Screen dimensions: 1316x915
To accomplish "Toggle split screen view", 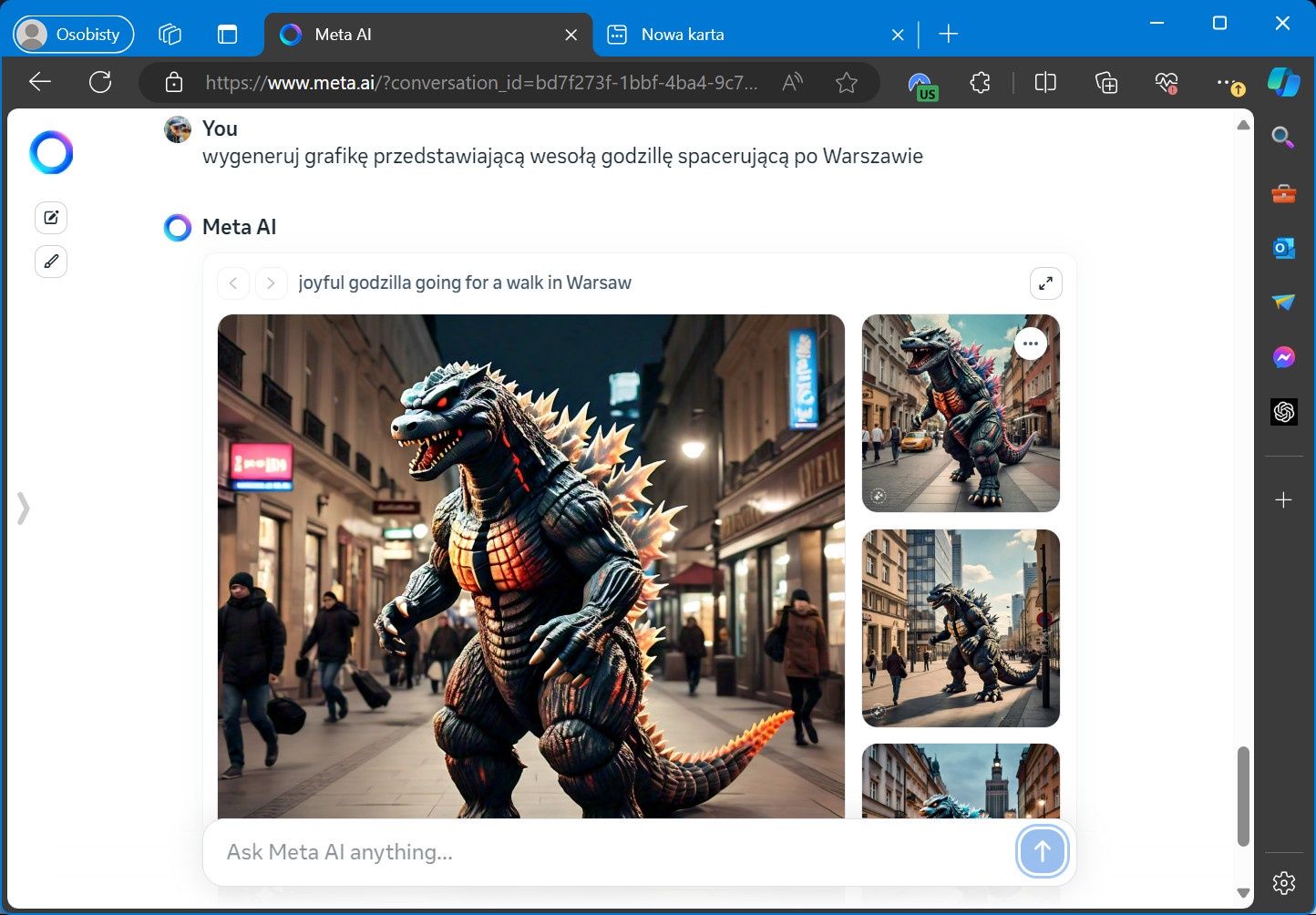I will [1045, 83].
